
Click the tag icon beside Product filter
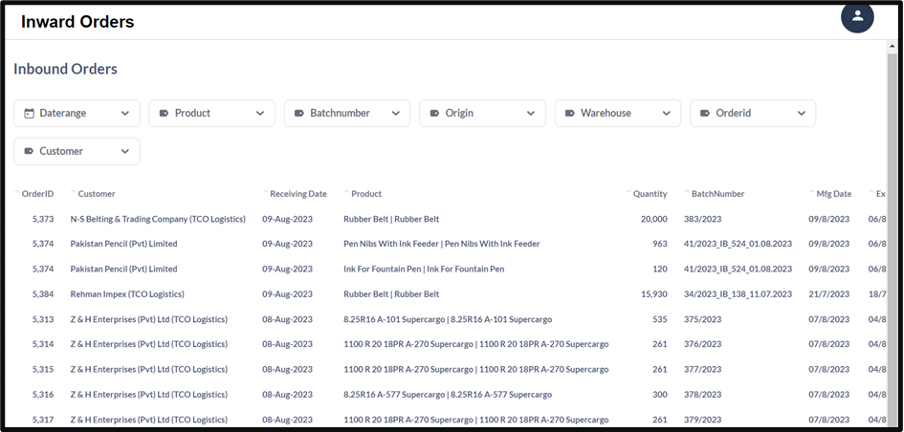[x=164, y=114]
